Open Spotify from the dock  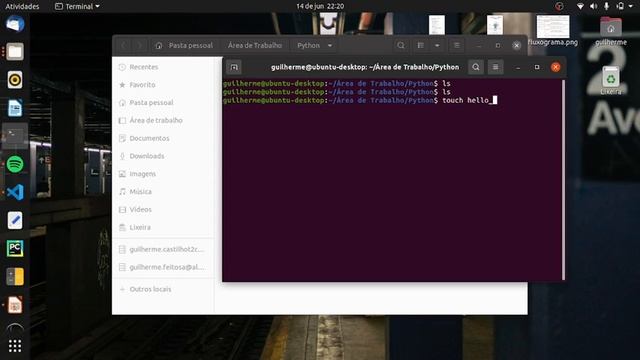pyautogui.click(x=15, y=164)
